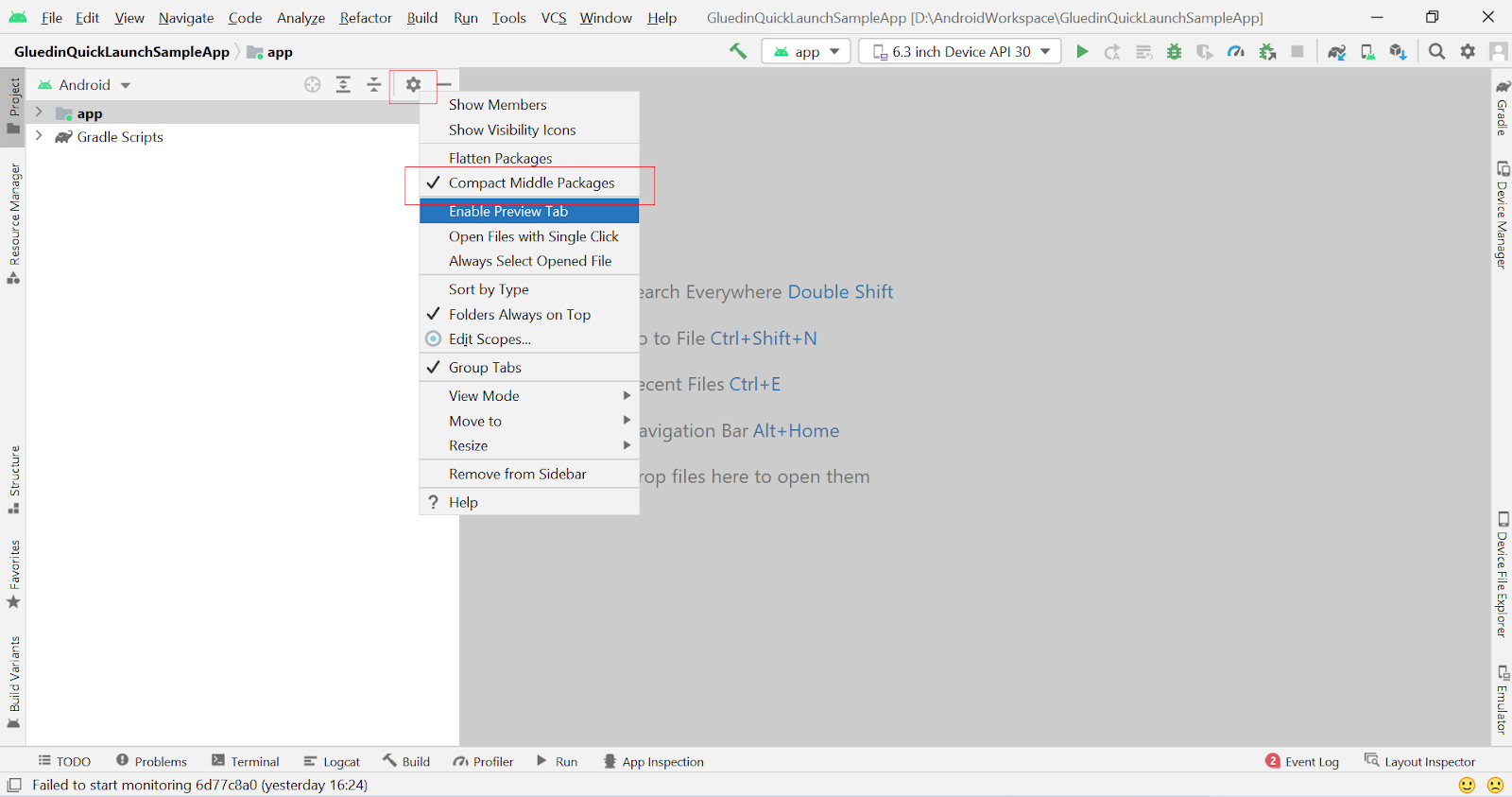Image resolution: width=1512 pixels, height=797 pixels.
Task: Click the Debug app bug icon
Action: click(x=1174, y=51)
